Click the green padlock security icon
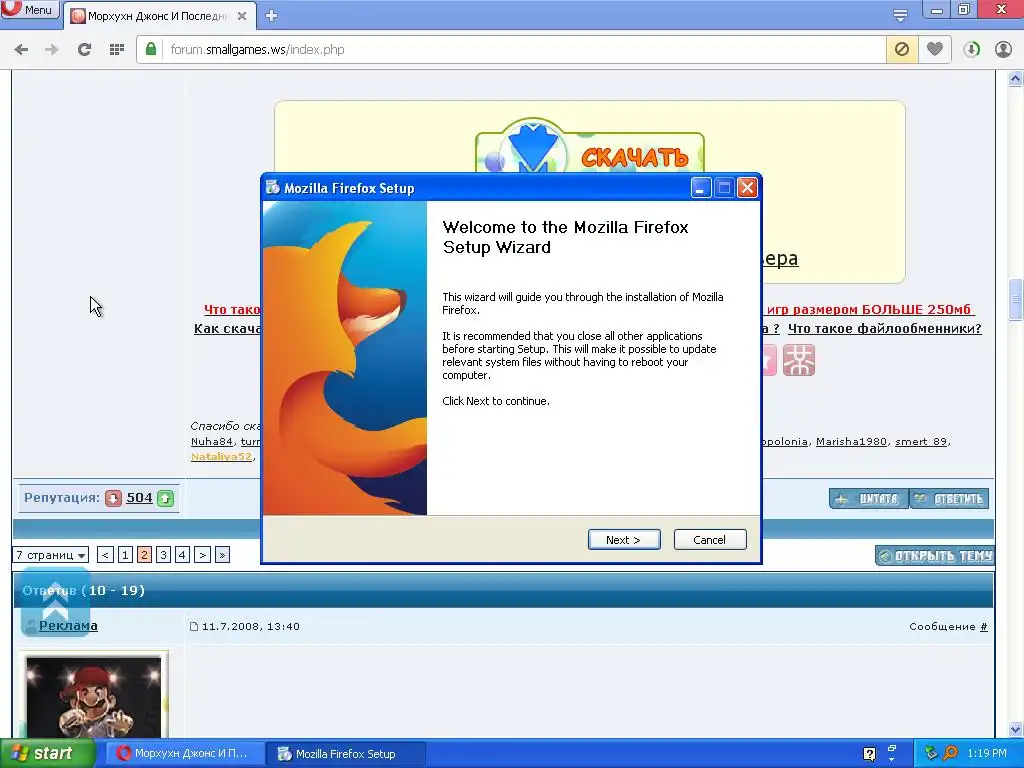The height and width of the screenshot is (768, 1024). (x=151, y=49)
